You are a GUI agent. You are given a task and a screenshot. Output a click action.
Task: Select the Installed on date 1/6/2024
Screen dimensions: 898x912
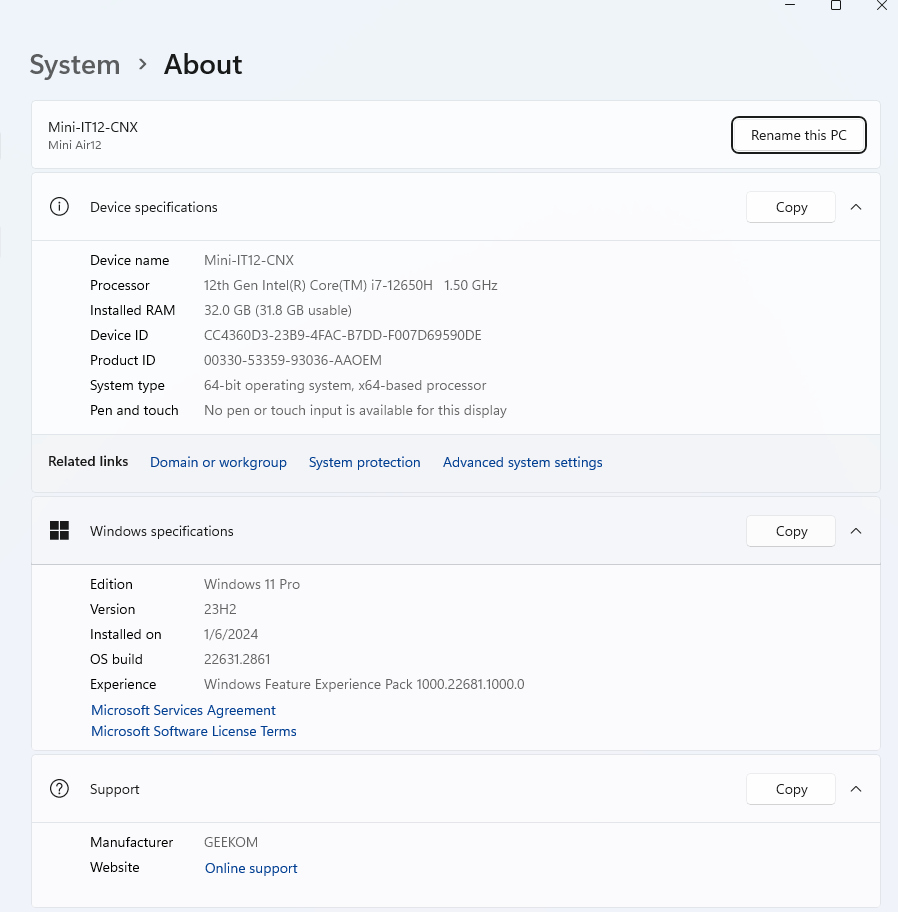231,634
